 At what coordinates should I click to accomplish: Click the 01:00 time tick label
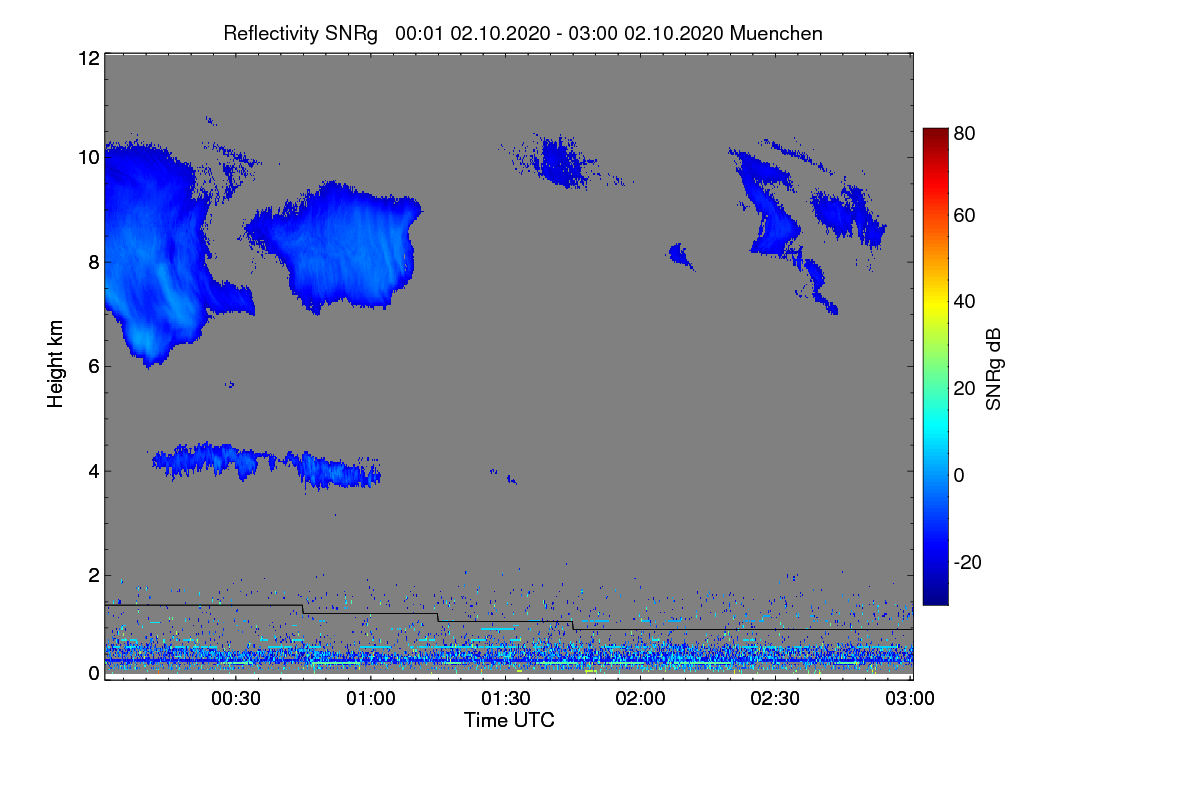(x=370, y=697)
